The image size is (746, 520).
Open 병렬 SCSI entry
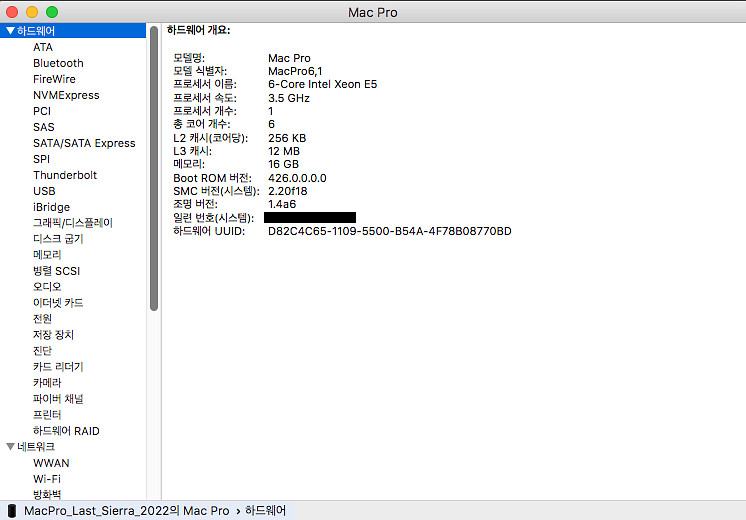[57, 271]
